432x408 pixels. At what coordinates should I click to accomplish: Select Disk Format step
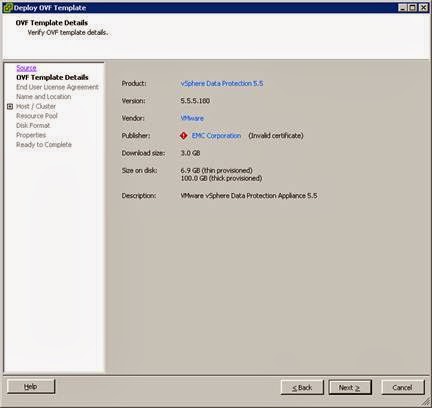point(33,126)
